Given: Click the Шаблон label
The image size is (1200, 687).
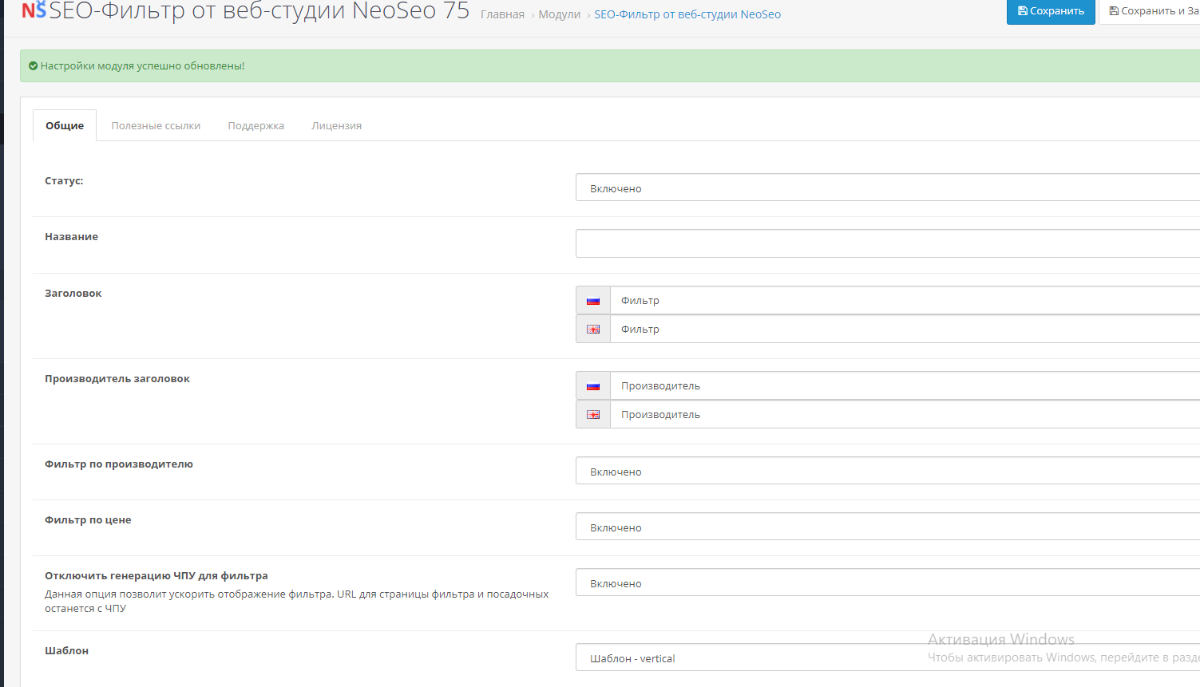Looking at the screenshot, I should pos(67,651).
